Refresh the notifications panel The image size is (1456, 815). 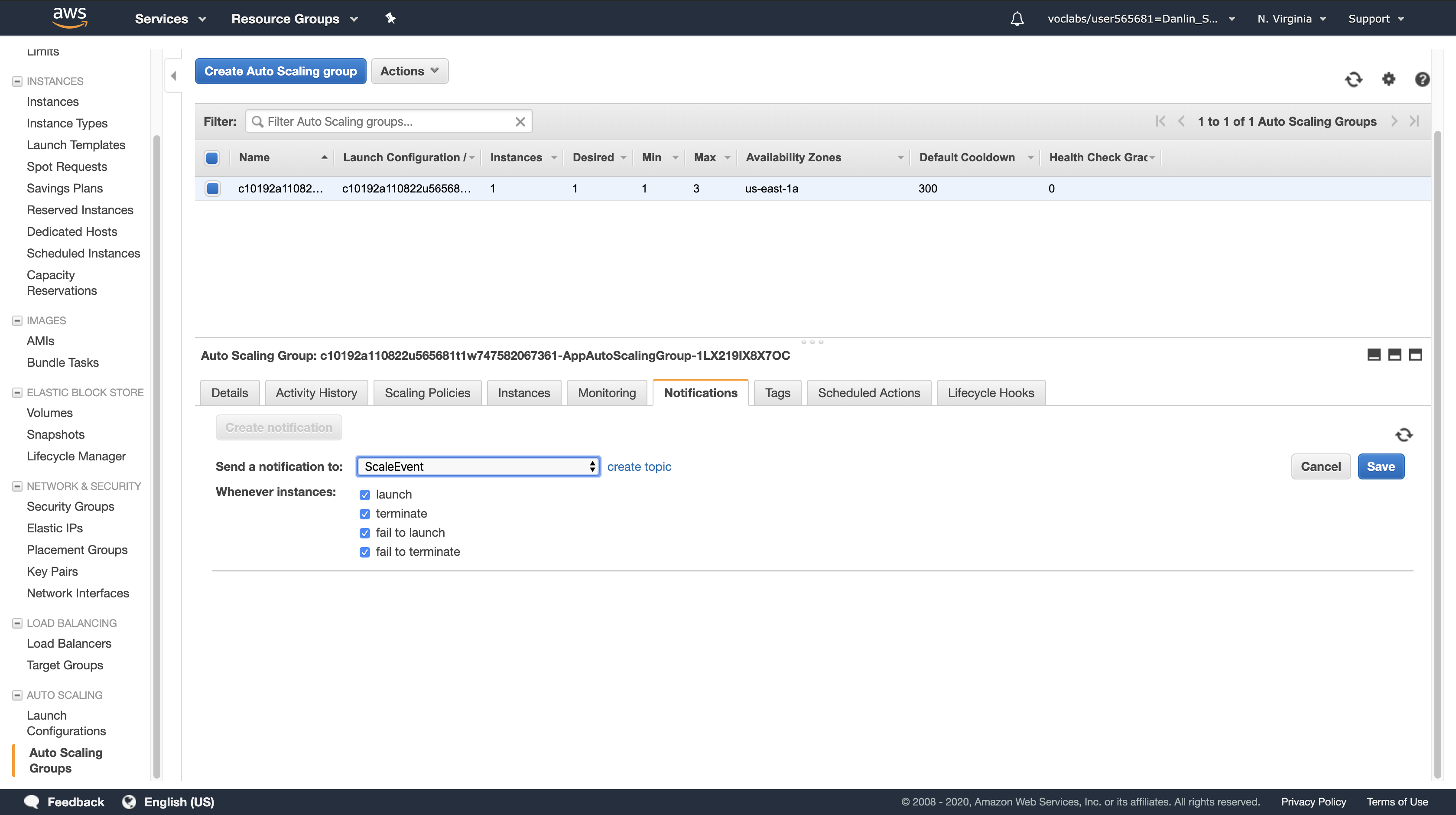coord(1404,434)
